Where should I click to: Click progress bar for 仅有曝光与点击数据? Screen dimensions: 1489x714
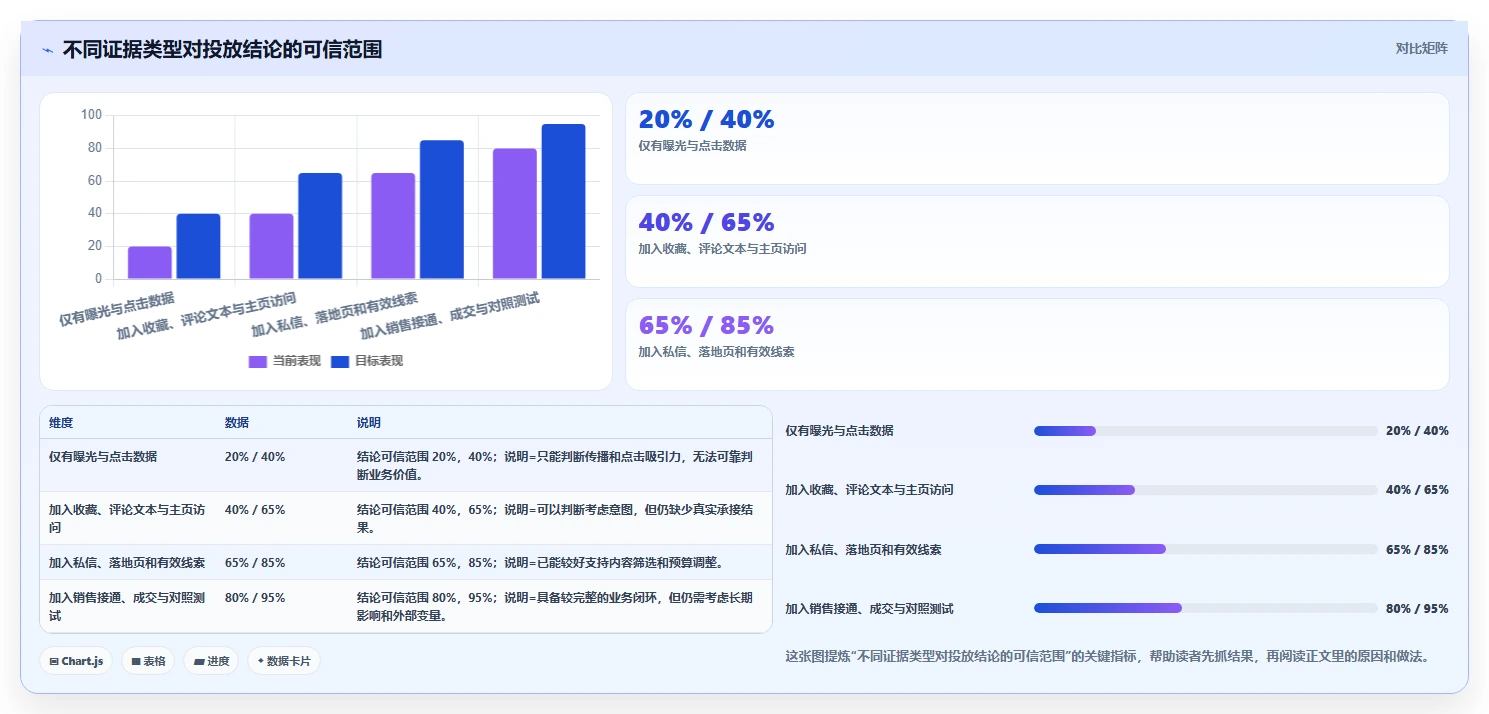[1206, 431]
